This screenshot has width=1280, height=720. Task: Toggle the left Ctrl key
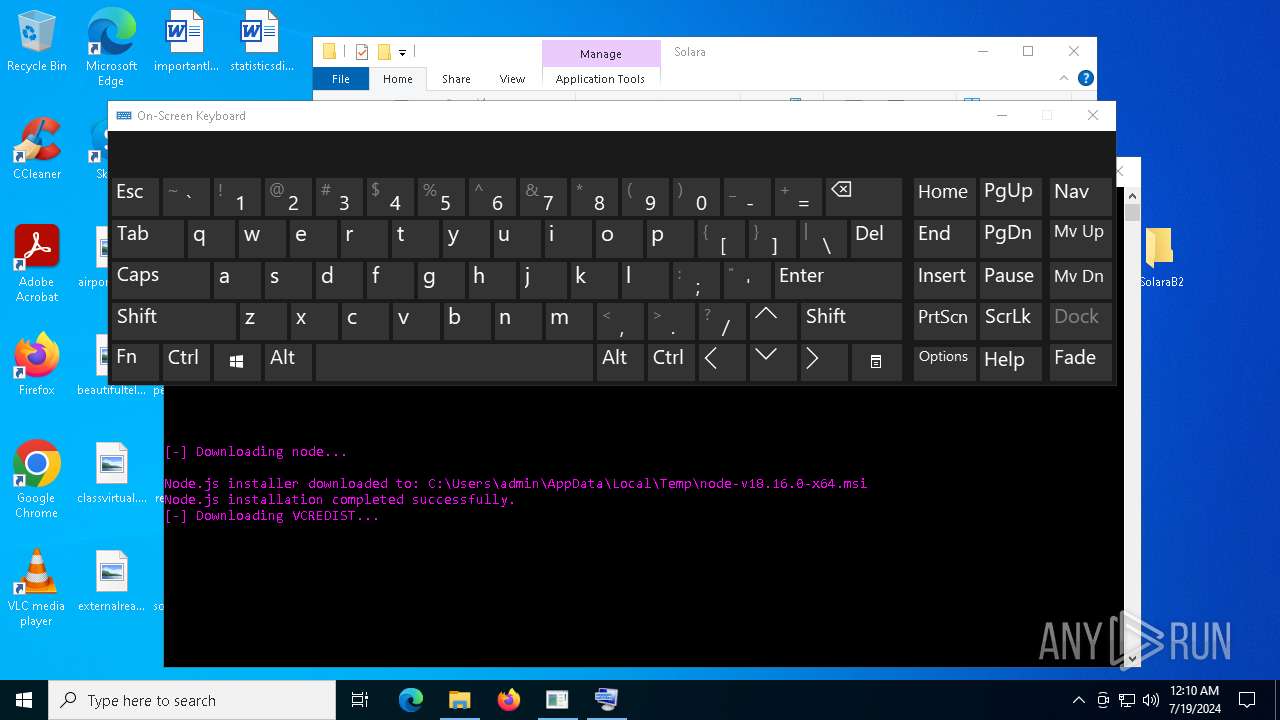pyautogui.click(x=186, y=362)
